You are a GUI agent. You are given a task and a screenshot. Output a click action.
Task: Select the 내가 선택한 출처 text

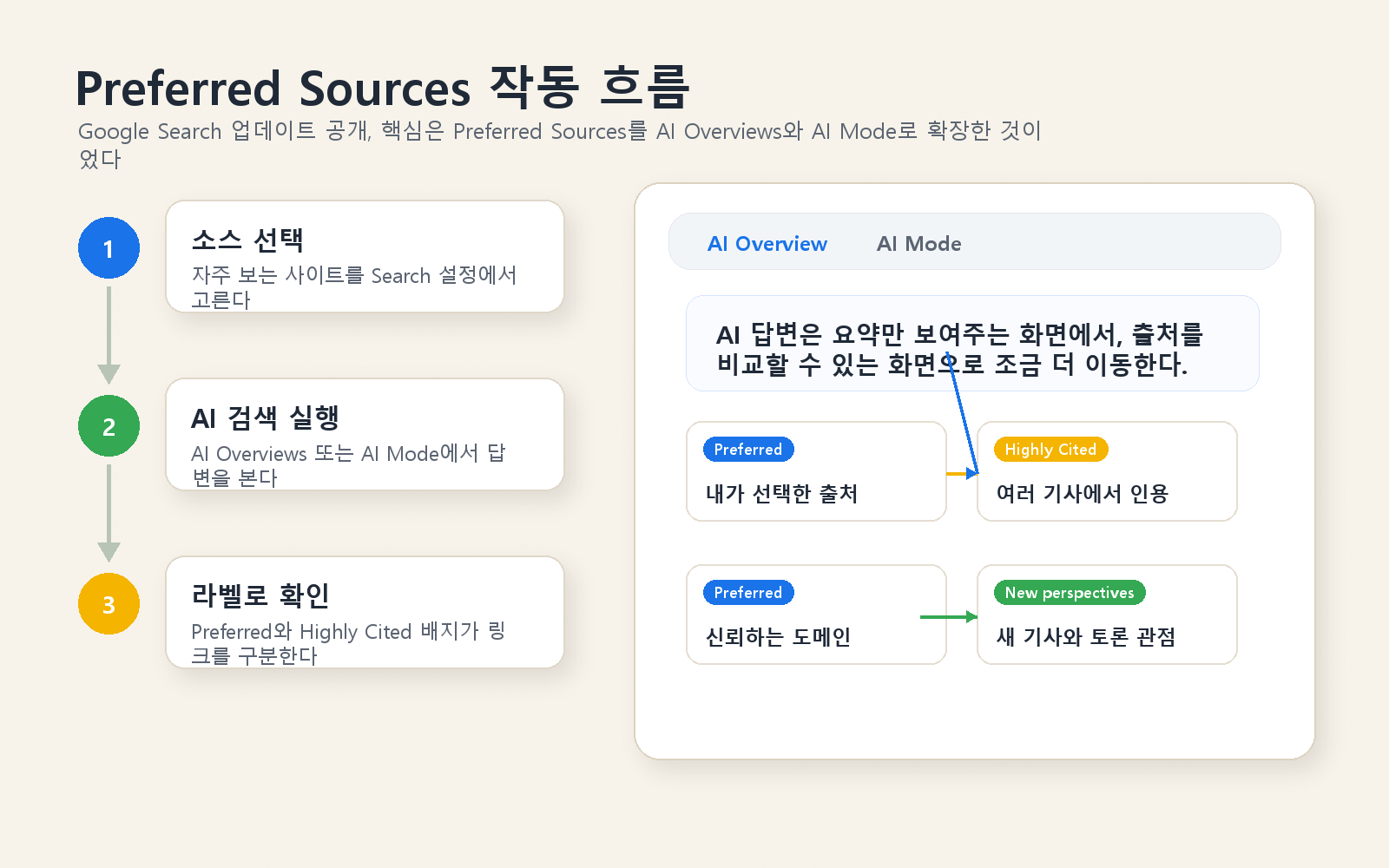coord(782,494)
